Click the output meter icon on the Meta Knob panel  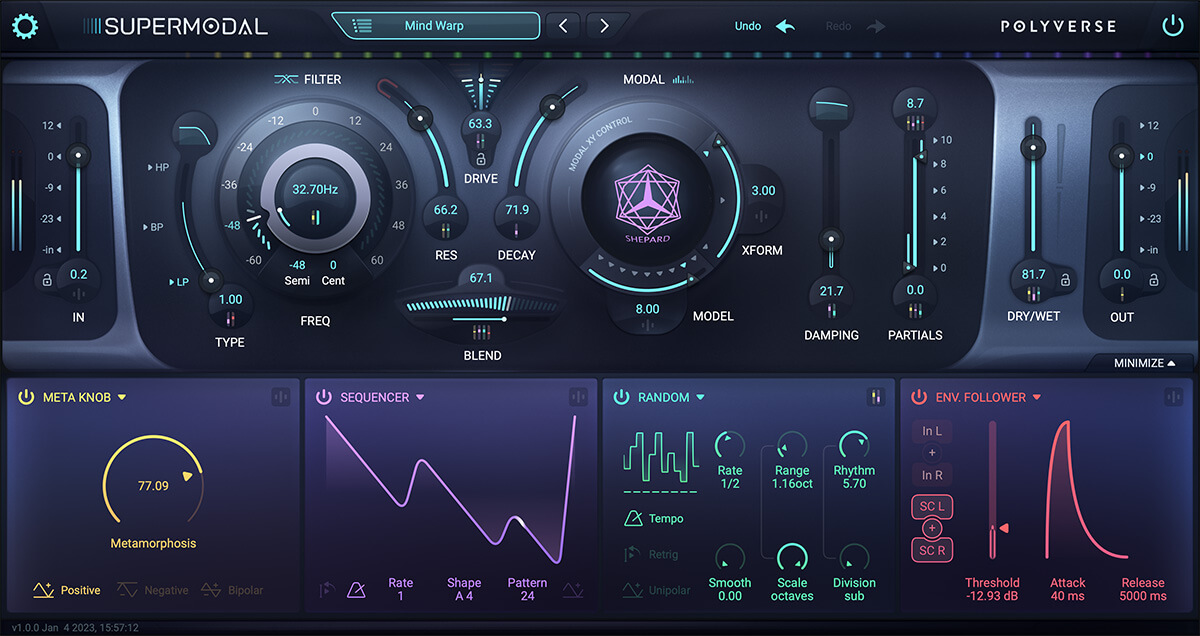pos(279,396)
